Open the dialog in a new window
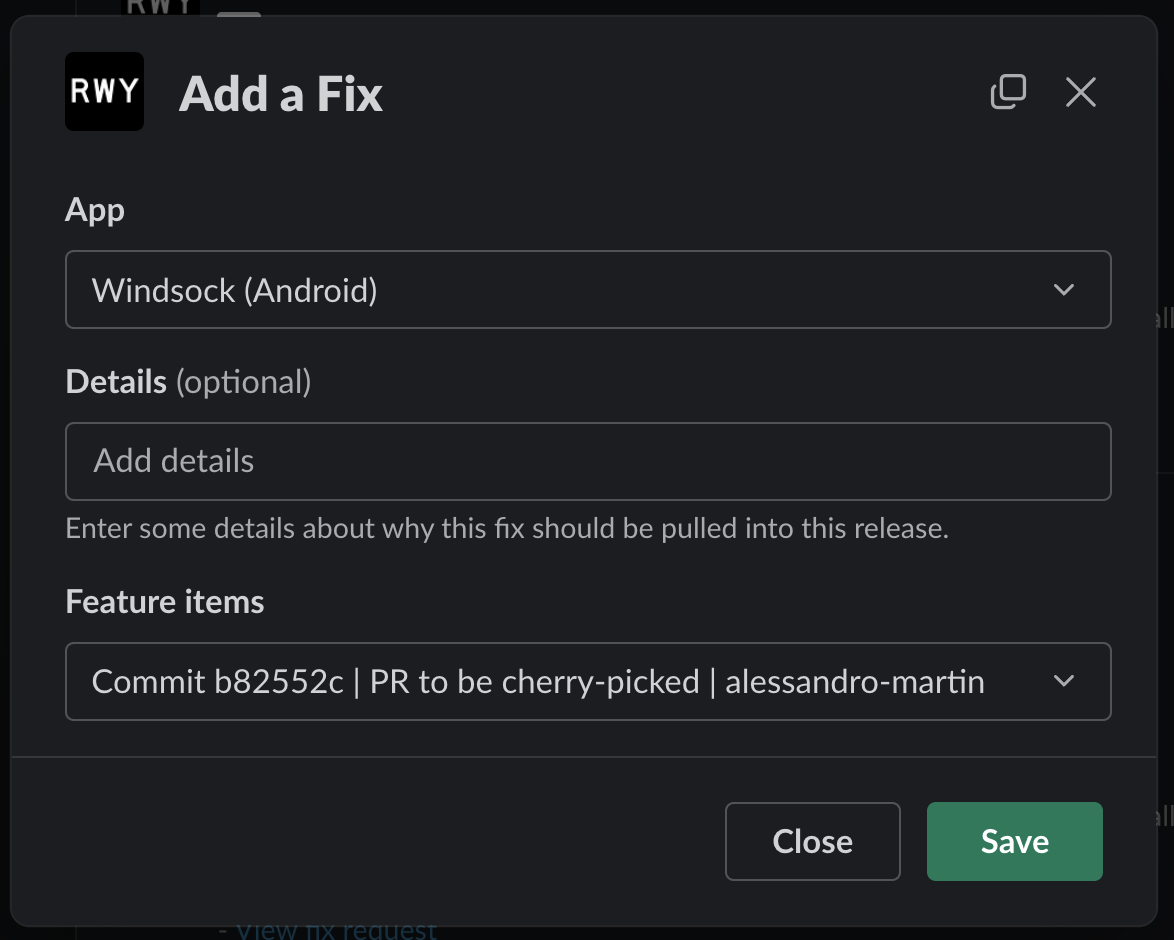 click(x=1008, y=92)
